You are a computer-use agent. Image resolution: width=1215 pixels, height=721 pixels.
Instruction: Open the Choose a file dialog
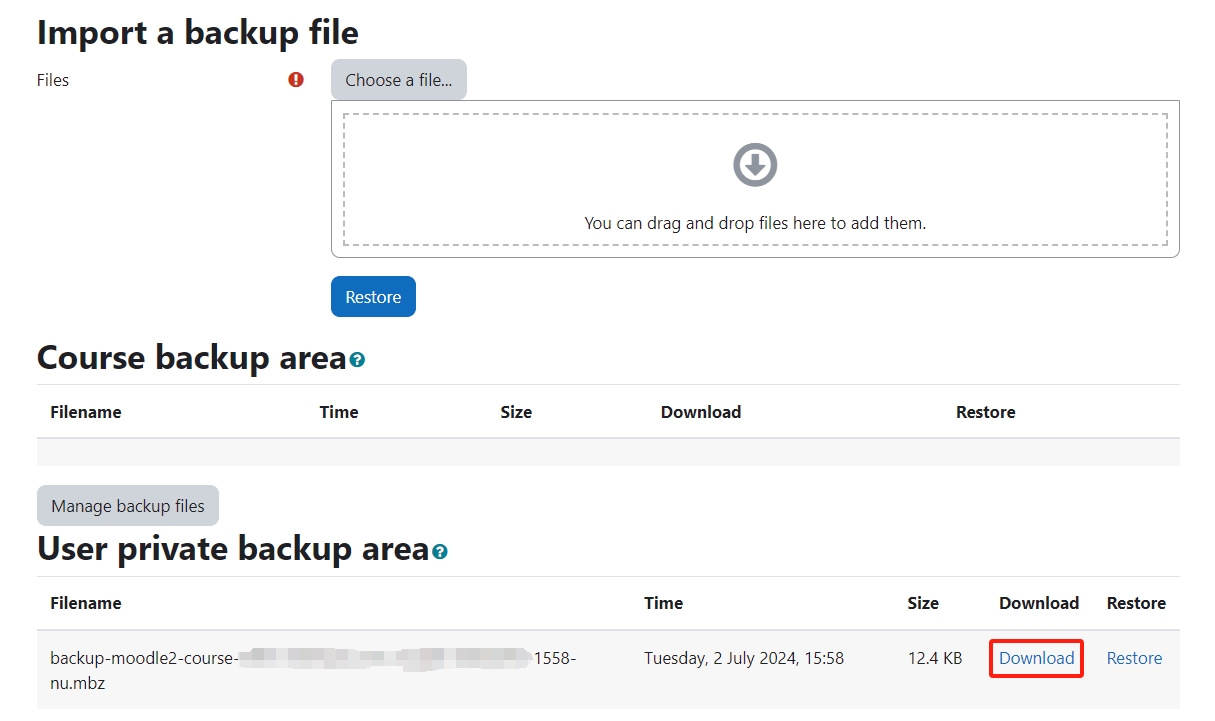pyautogui.click(x=398, y=79)
